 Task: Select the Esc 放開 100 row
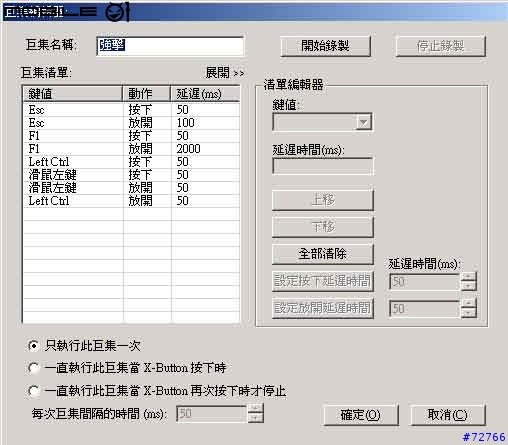(131, 123)
